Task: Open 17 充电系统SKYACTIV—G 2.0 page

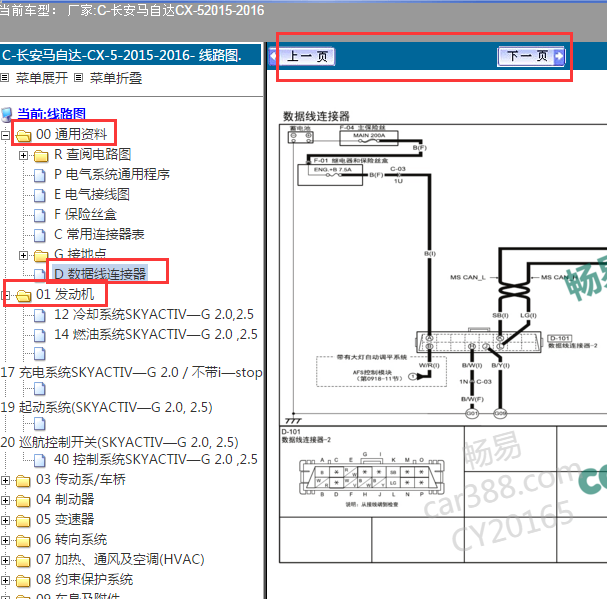Action: click(x=131, y=372)
